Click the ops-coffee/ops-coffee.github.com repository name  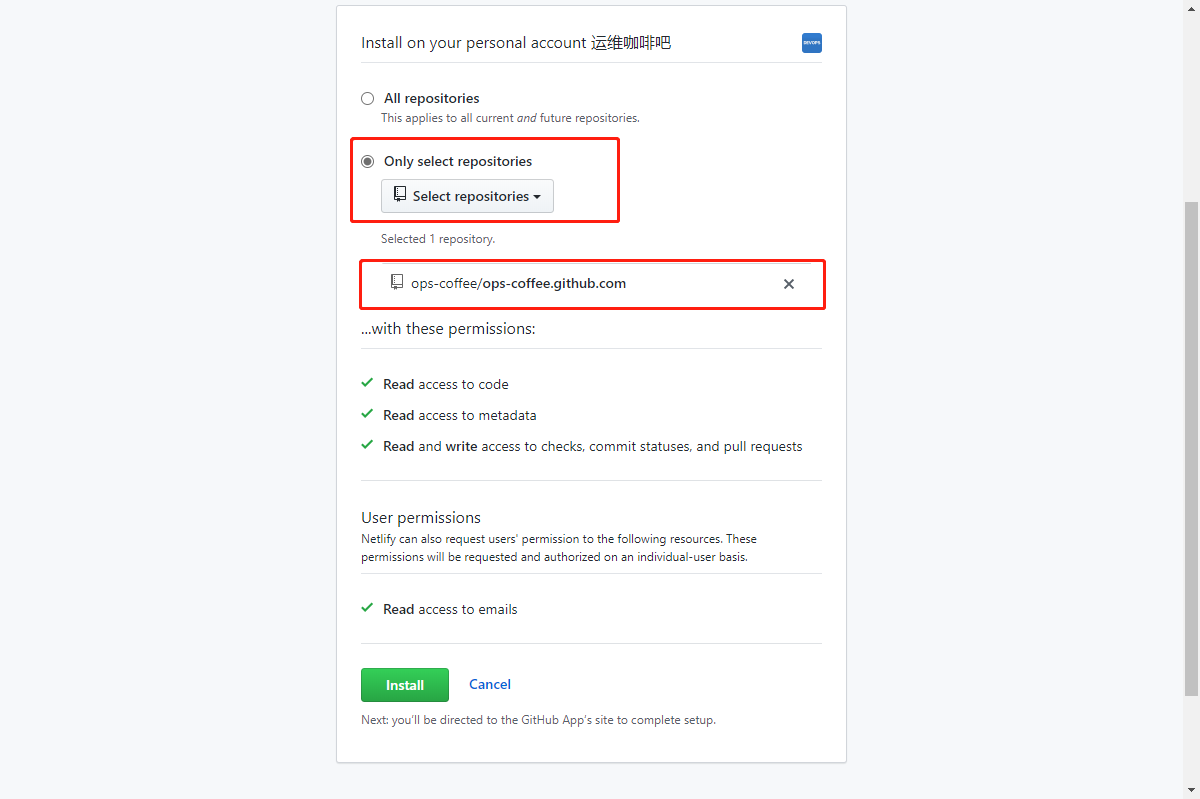518,283
